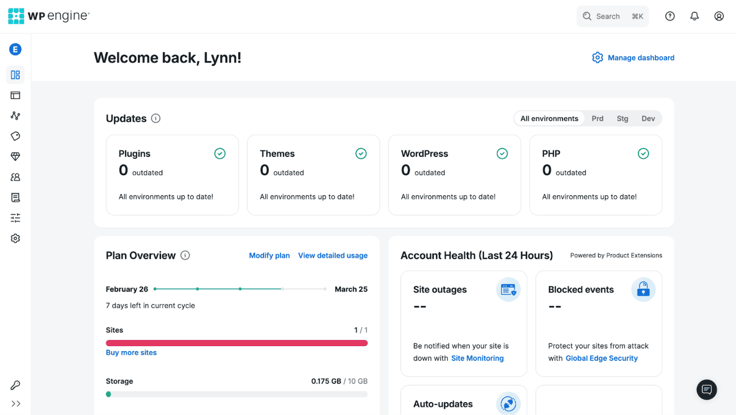The image size is (736, 415).
Task: Click '7 days left in current cycle'
Action: pyautogui.click(x=150, y=306)
